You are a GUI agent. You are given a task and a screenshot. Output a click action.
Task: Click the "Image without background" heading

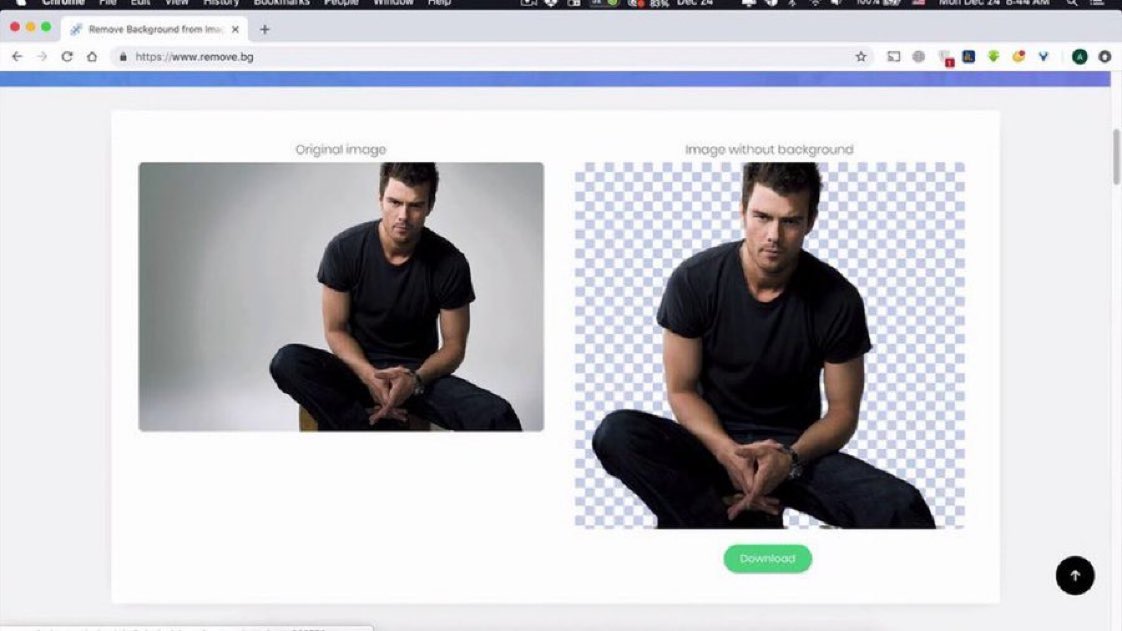769,150
